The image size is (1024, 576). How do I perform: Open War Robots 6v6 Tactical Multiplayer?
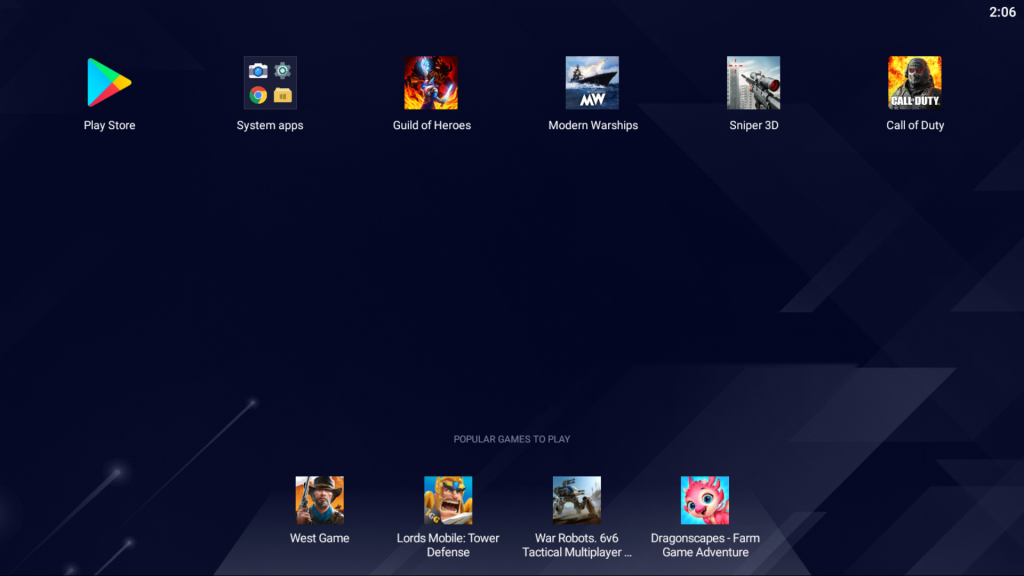click(577, 500)
